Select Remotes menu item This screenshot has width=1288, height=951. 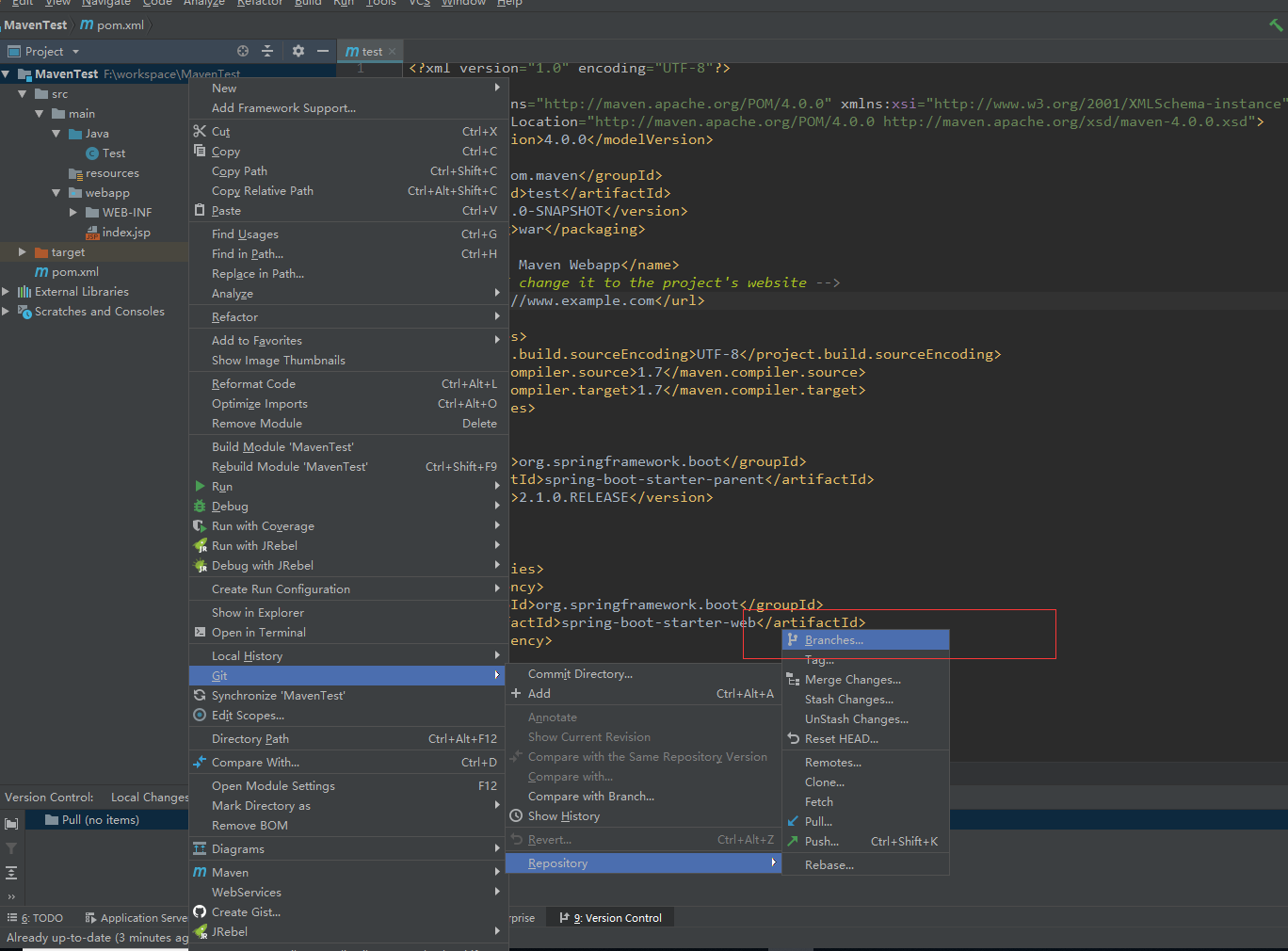(x=865, y=762)
